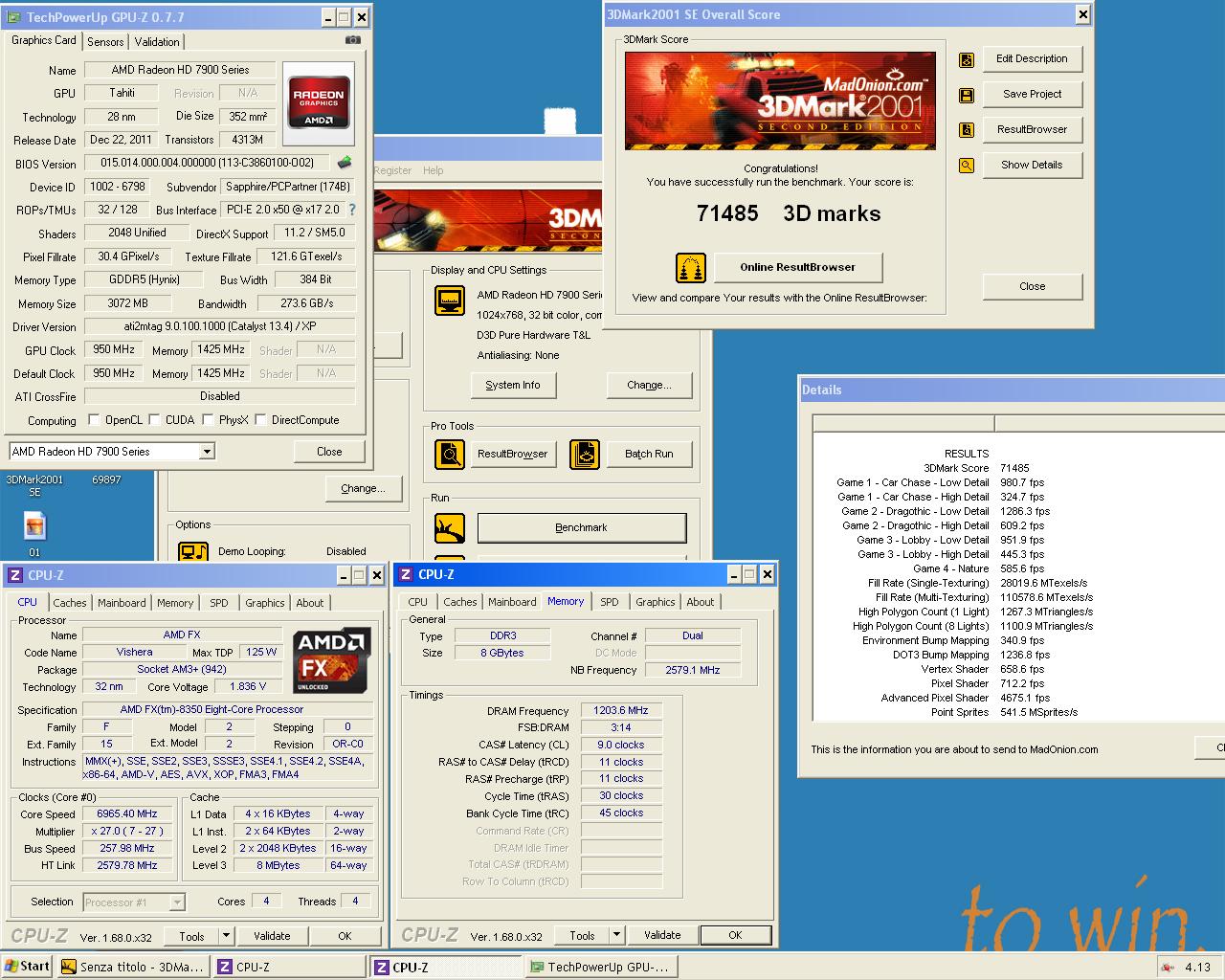Image resolution: width=1225 pixels, height=980 pixels.
Task: Enable the OpenCL checkbox
Action: click(x=94, y=419)
